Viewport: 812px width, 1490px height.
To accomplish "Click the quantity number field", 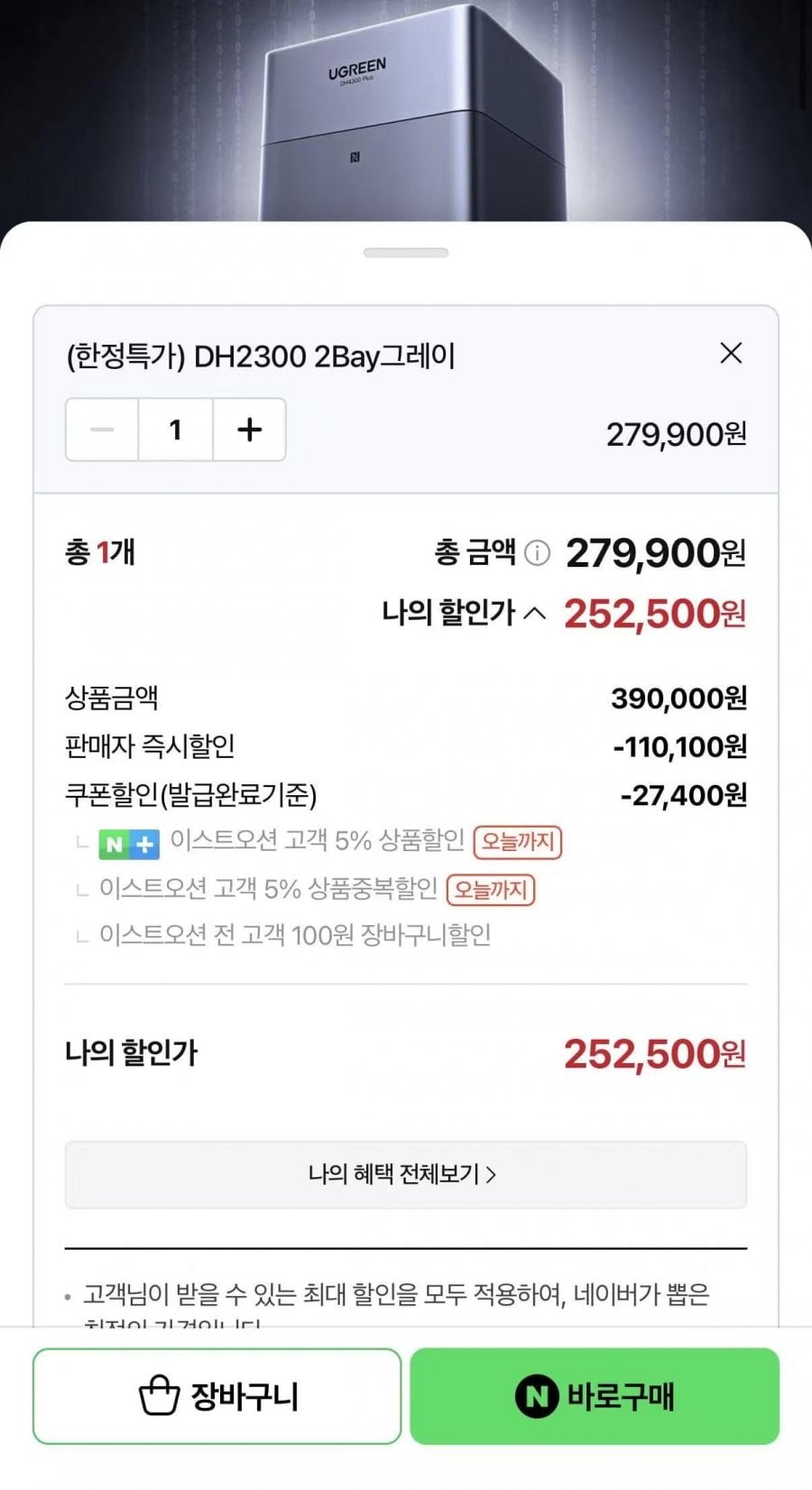I will click(176, 430).
